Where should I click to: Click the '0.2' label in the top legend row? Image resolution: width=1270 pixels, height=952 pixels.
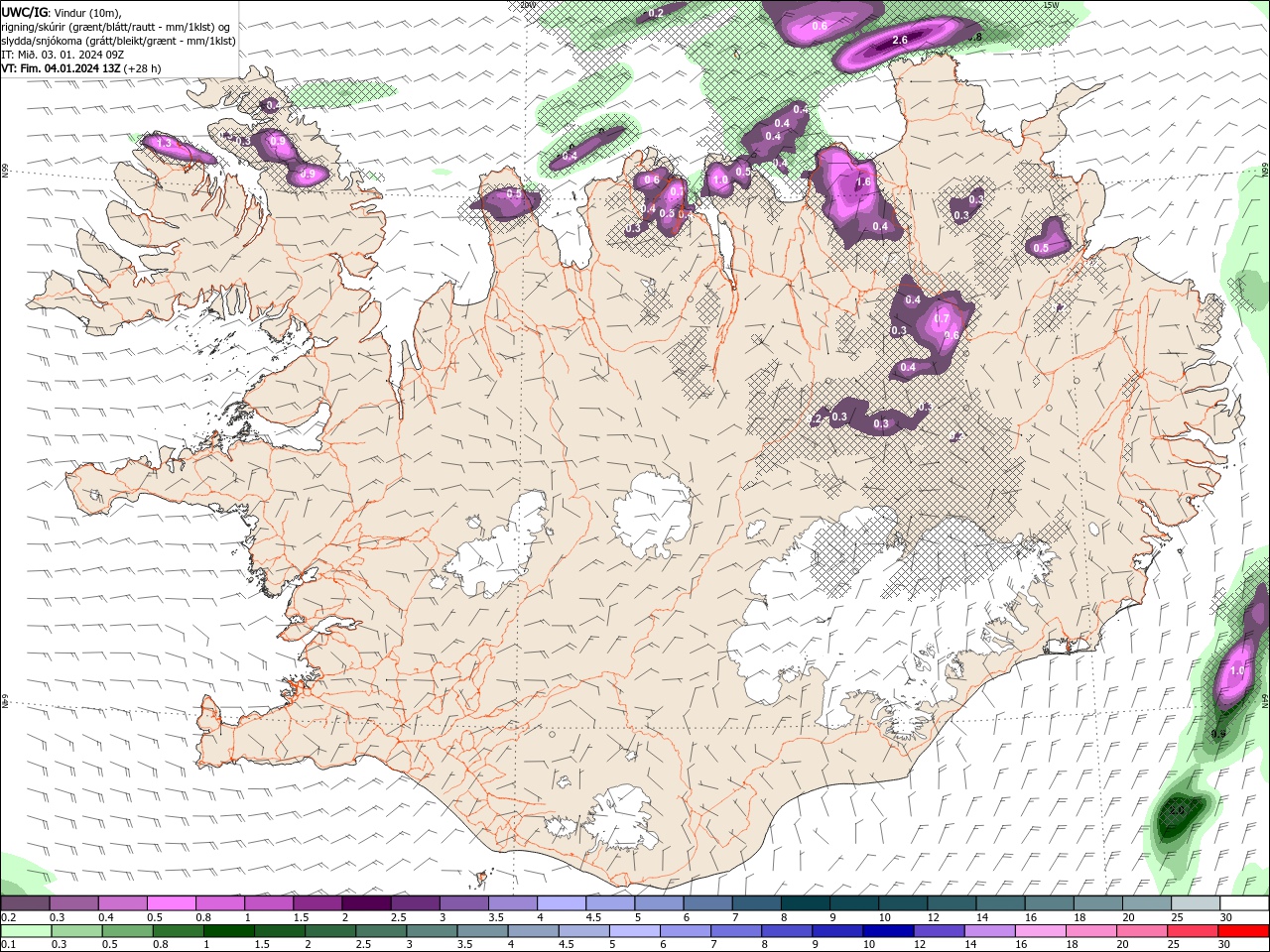[8, 918]
